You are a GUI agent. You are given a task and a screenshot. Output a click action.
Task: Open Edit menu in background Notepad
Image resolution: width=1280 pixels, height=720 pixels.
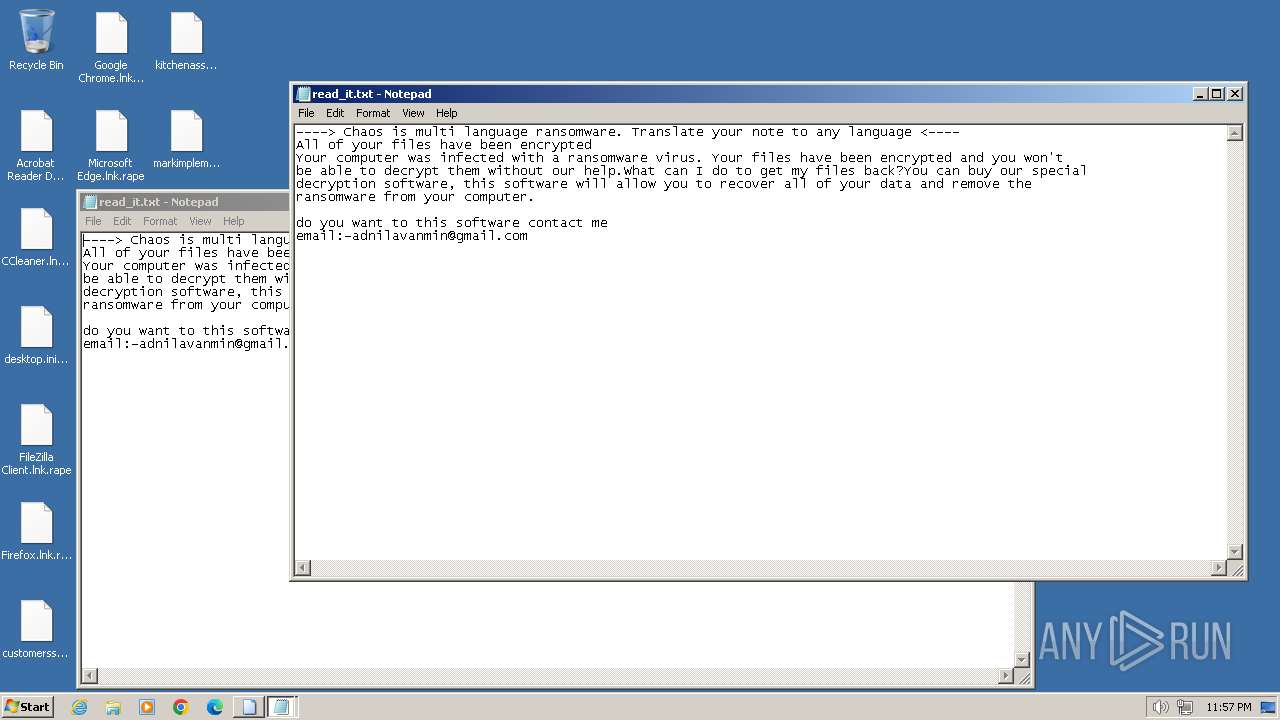[122, 221]
